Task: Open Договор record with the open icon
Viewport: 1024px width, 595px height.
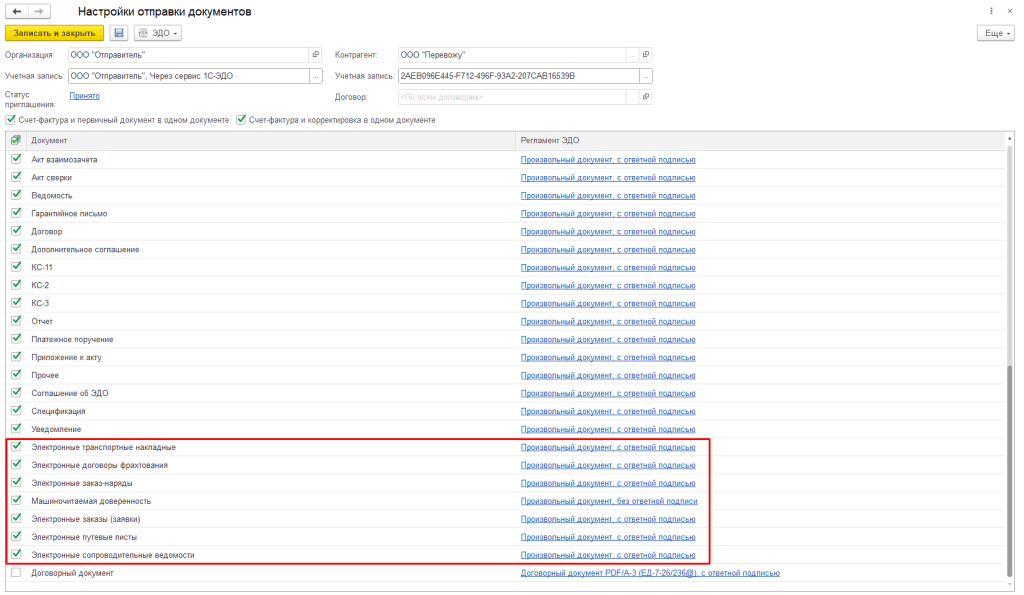Action: tap(646, 97)
